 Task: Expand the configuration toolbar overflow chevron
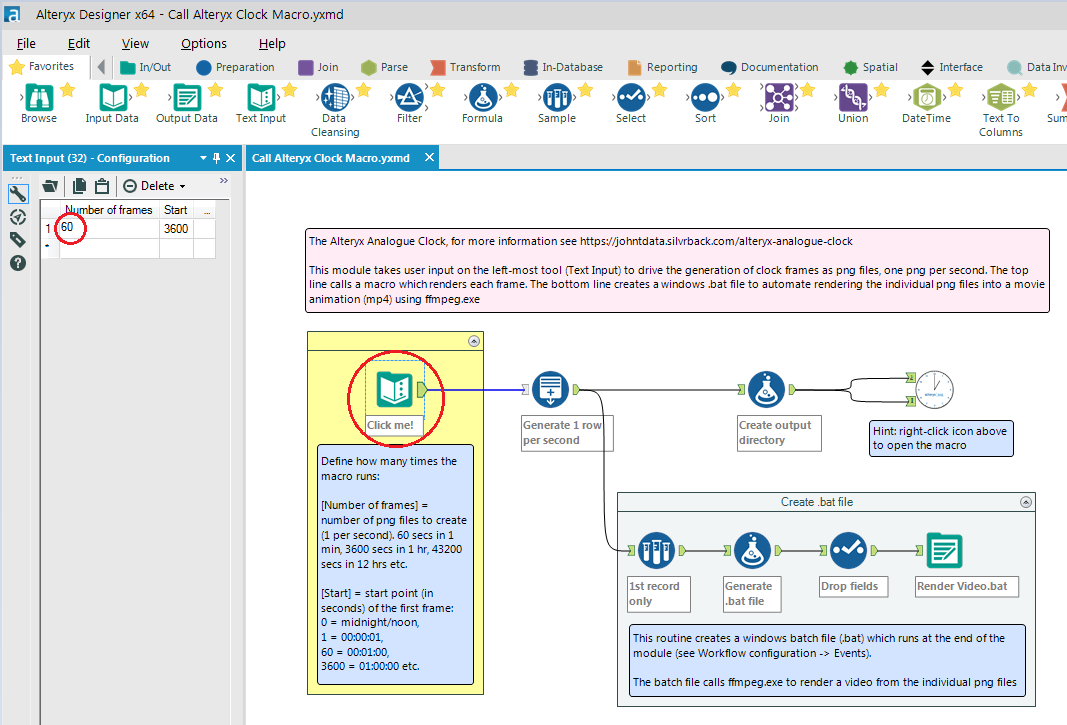[x=223, y=180]
